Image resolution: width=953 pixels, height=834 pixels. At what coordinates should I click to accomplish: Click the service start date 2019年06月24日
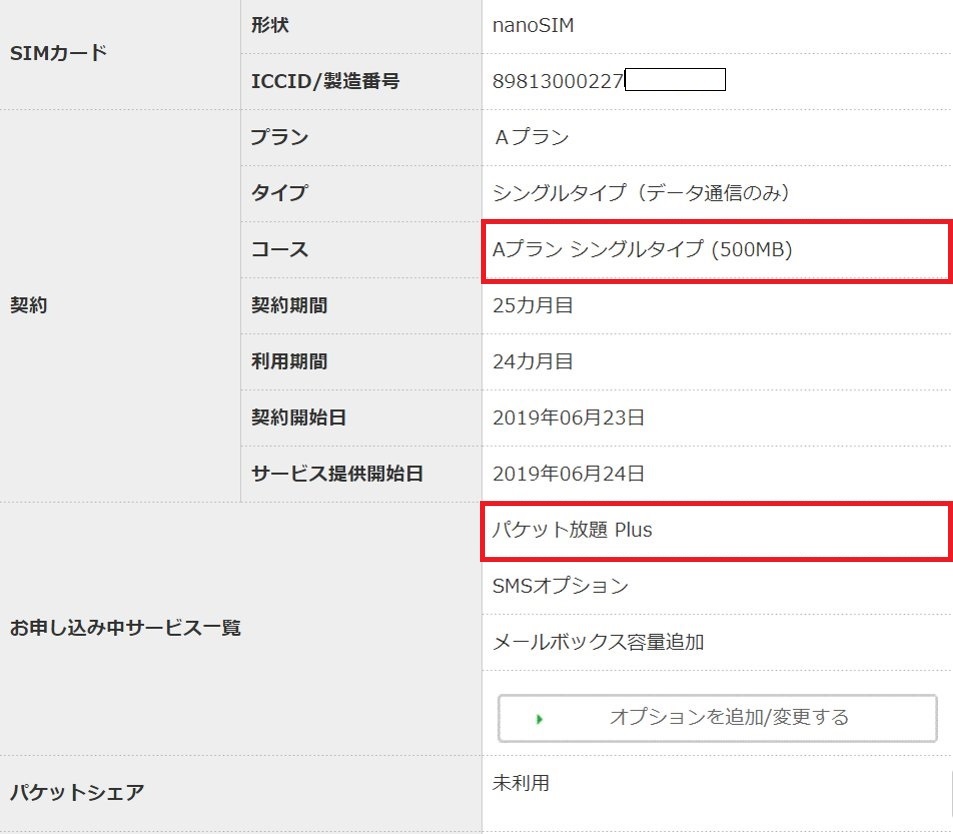[568, 473]
